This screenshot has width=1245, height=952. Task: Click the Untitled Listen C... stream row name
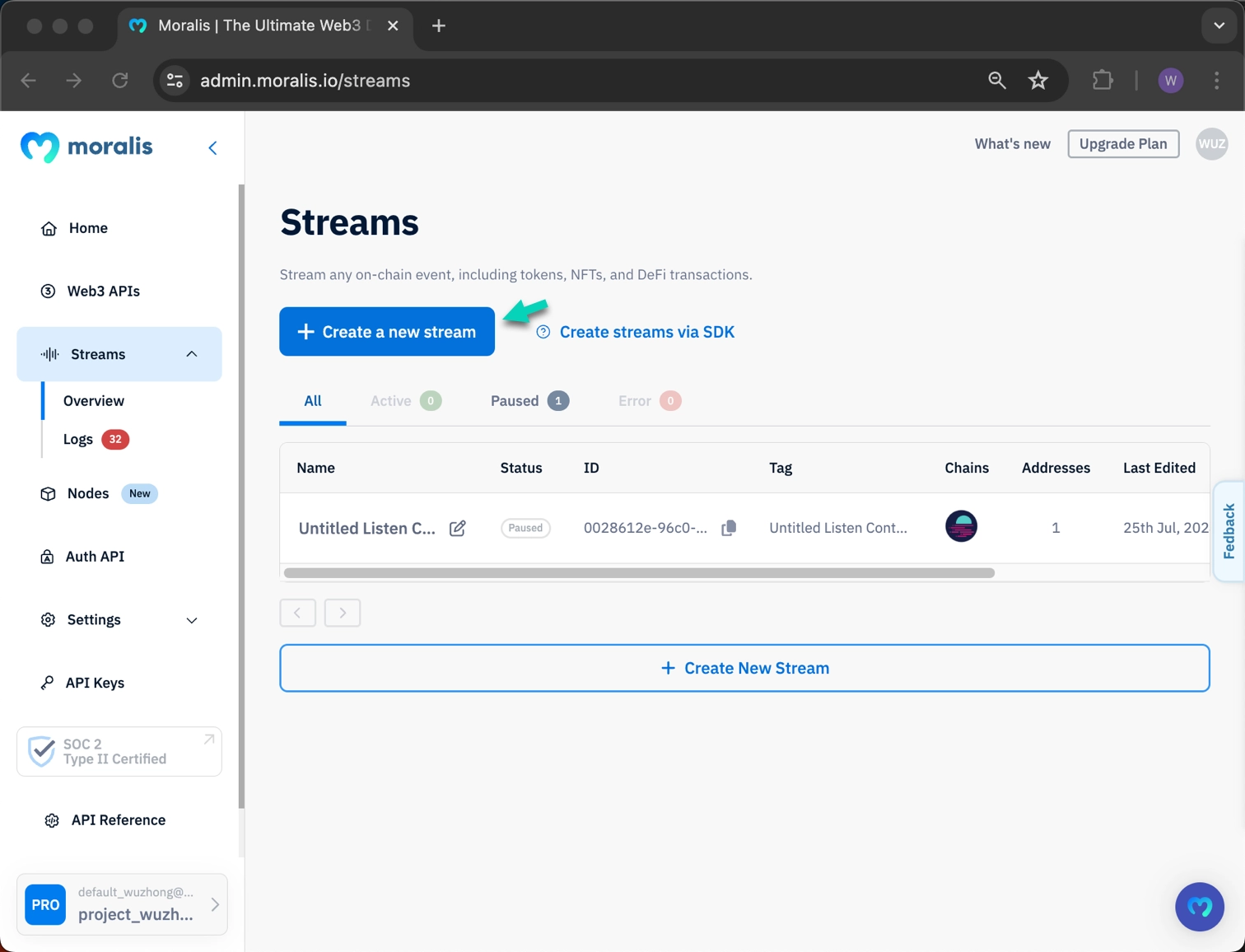(366, 529)
